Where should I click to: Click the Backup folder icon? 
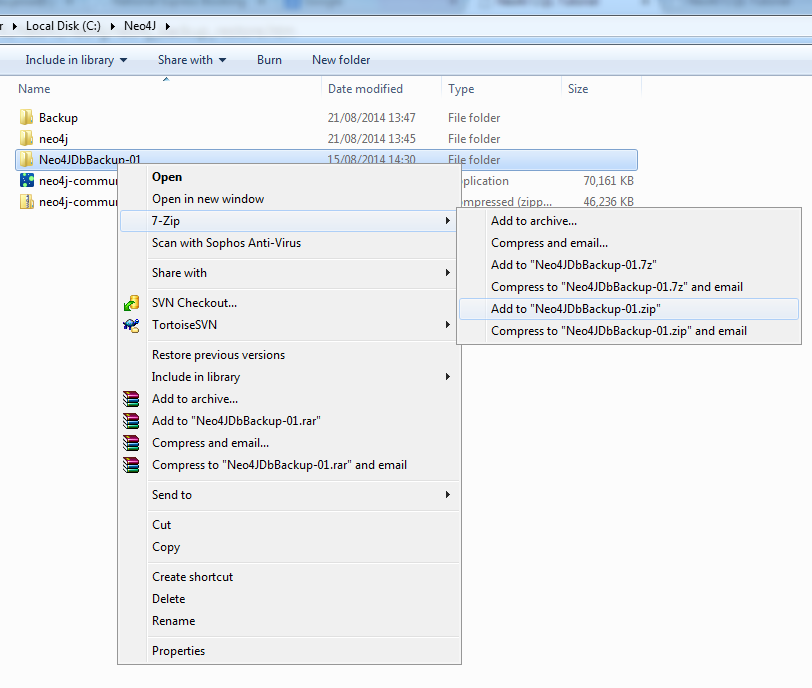pyautogui.click(x=26, y=118)
